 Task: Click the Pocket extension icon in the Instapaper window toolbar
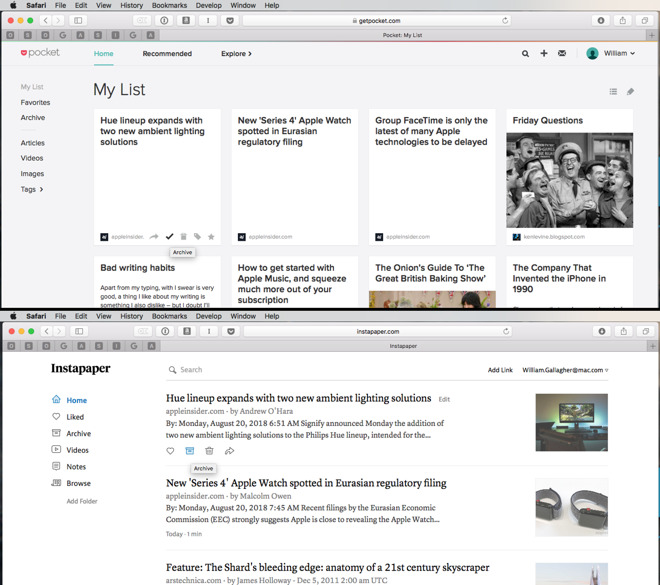click(x=231, y=331)
